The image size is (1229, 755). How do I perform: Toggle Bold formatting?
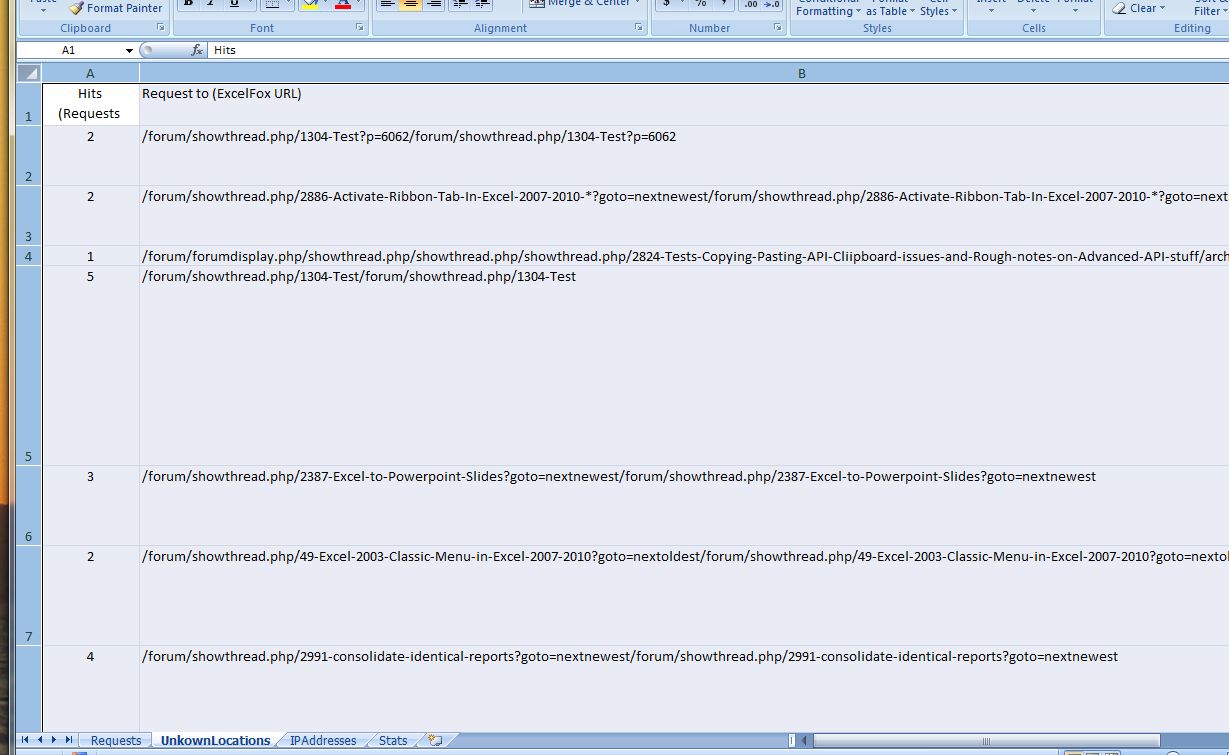187,4
